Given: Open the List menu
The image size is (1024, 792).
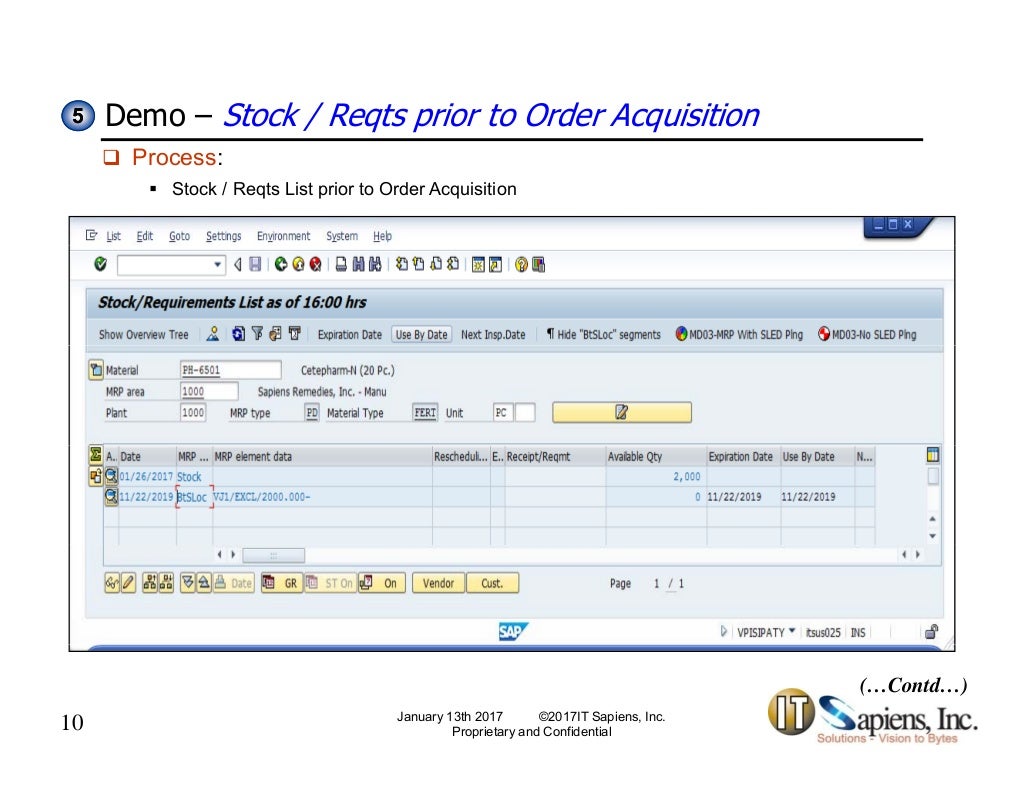Looking at the screenshot, I should tap(114, 236).
